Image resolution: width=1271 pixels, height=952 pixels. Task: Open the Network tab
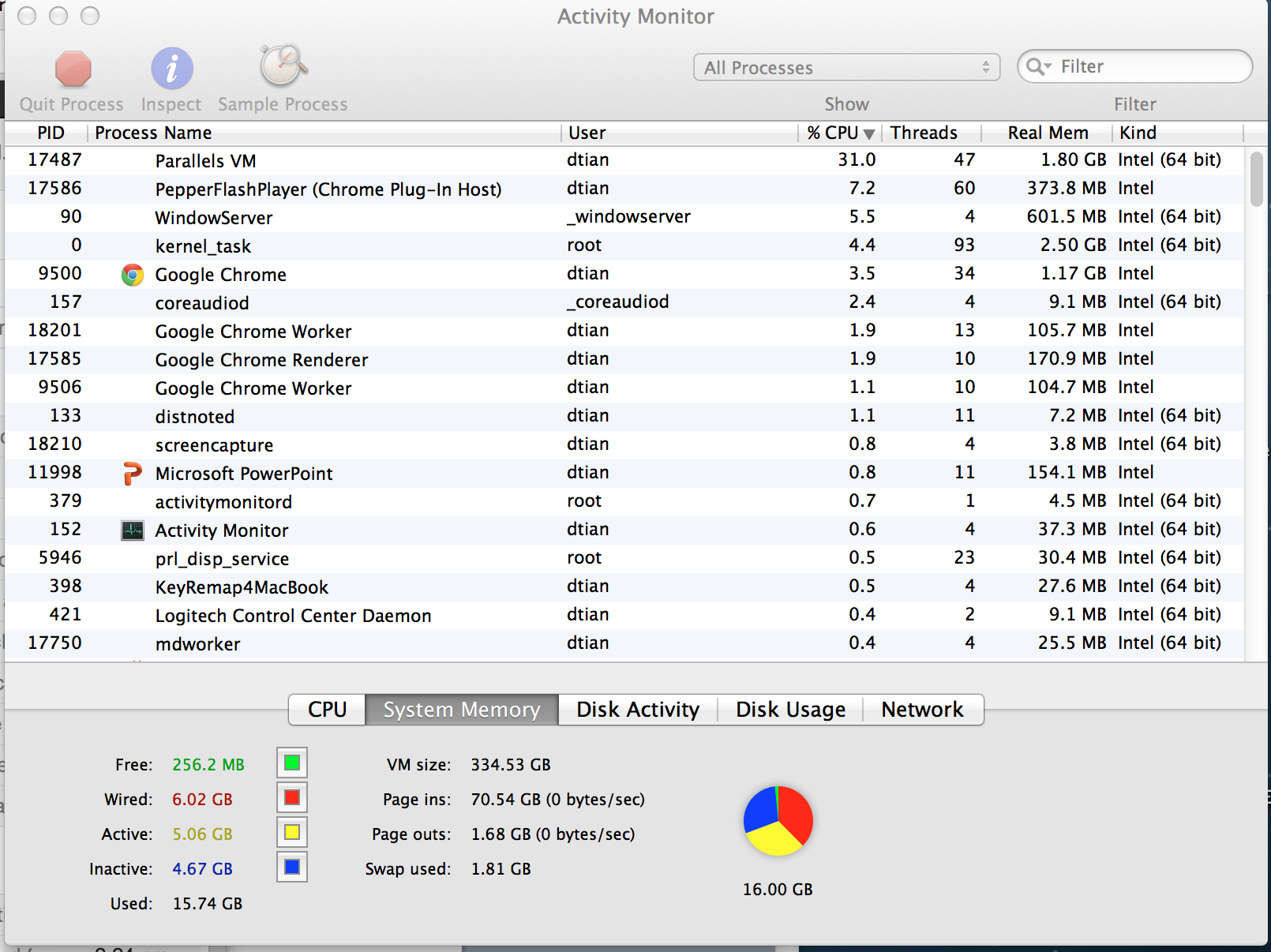tap(922, 710)
